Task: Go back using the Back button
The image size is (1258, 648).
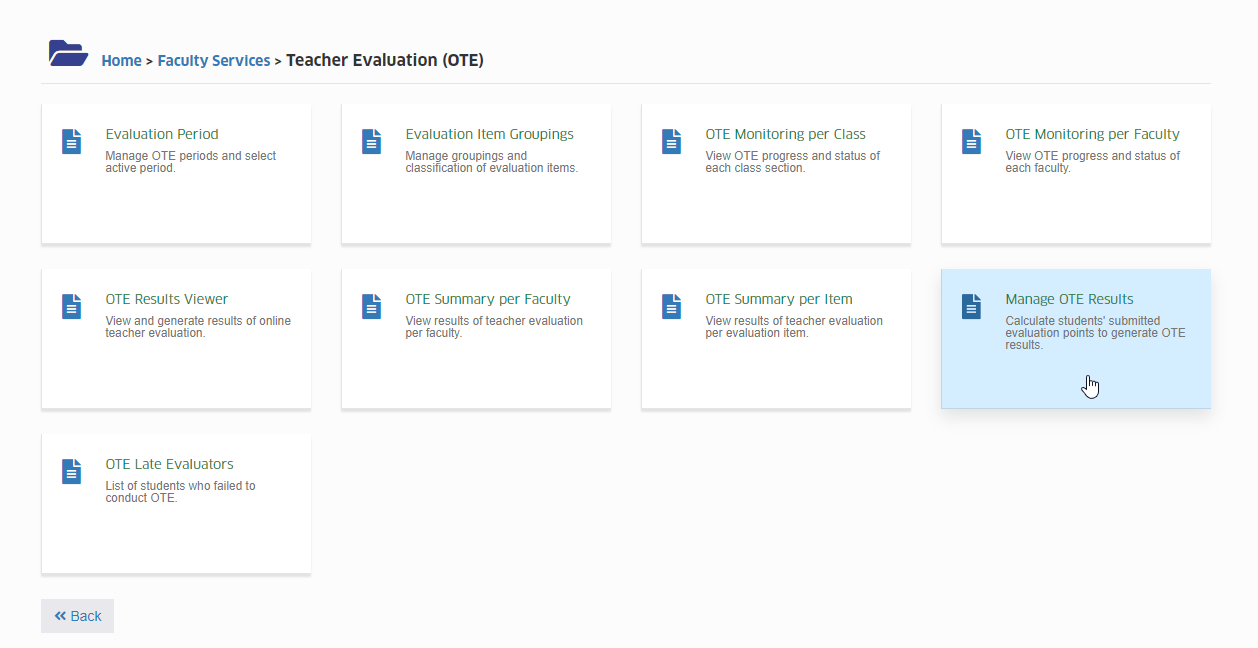Action: [x=78, y=616]
